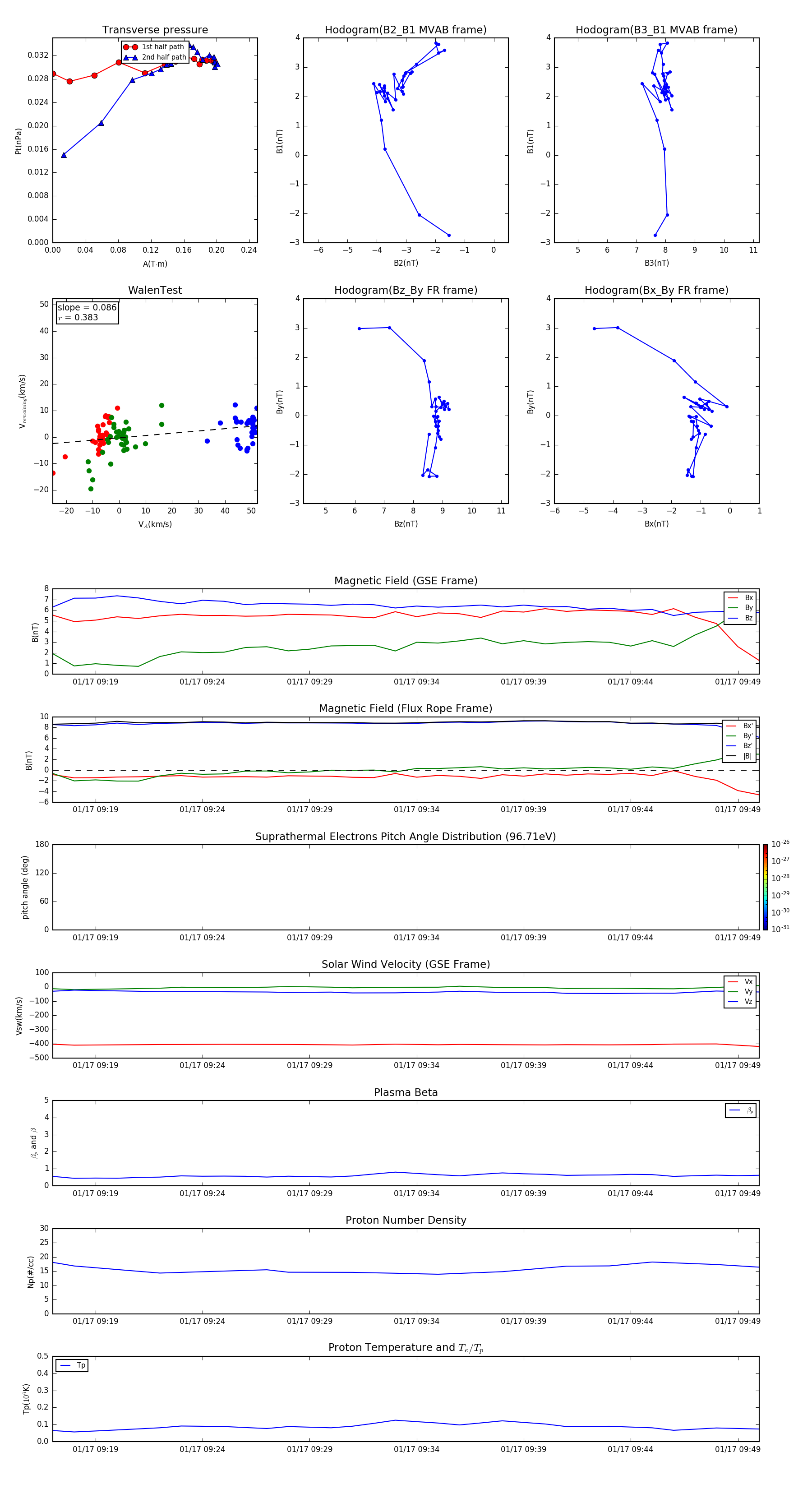Click '01/17 09:49' tick under Proton Temperature plot
The width and height of the screenshot is (812, 1489).
click(x=738, y=1449)
